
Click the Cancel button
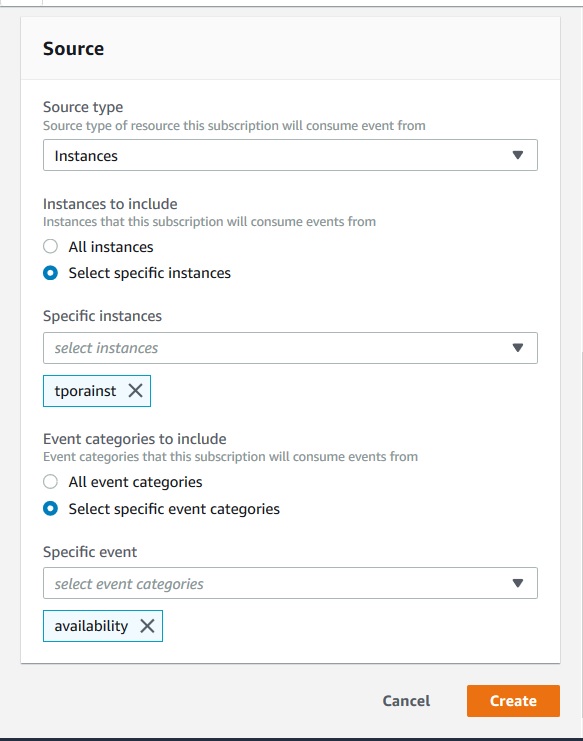(406, 701)
